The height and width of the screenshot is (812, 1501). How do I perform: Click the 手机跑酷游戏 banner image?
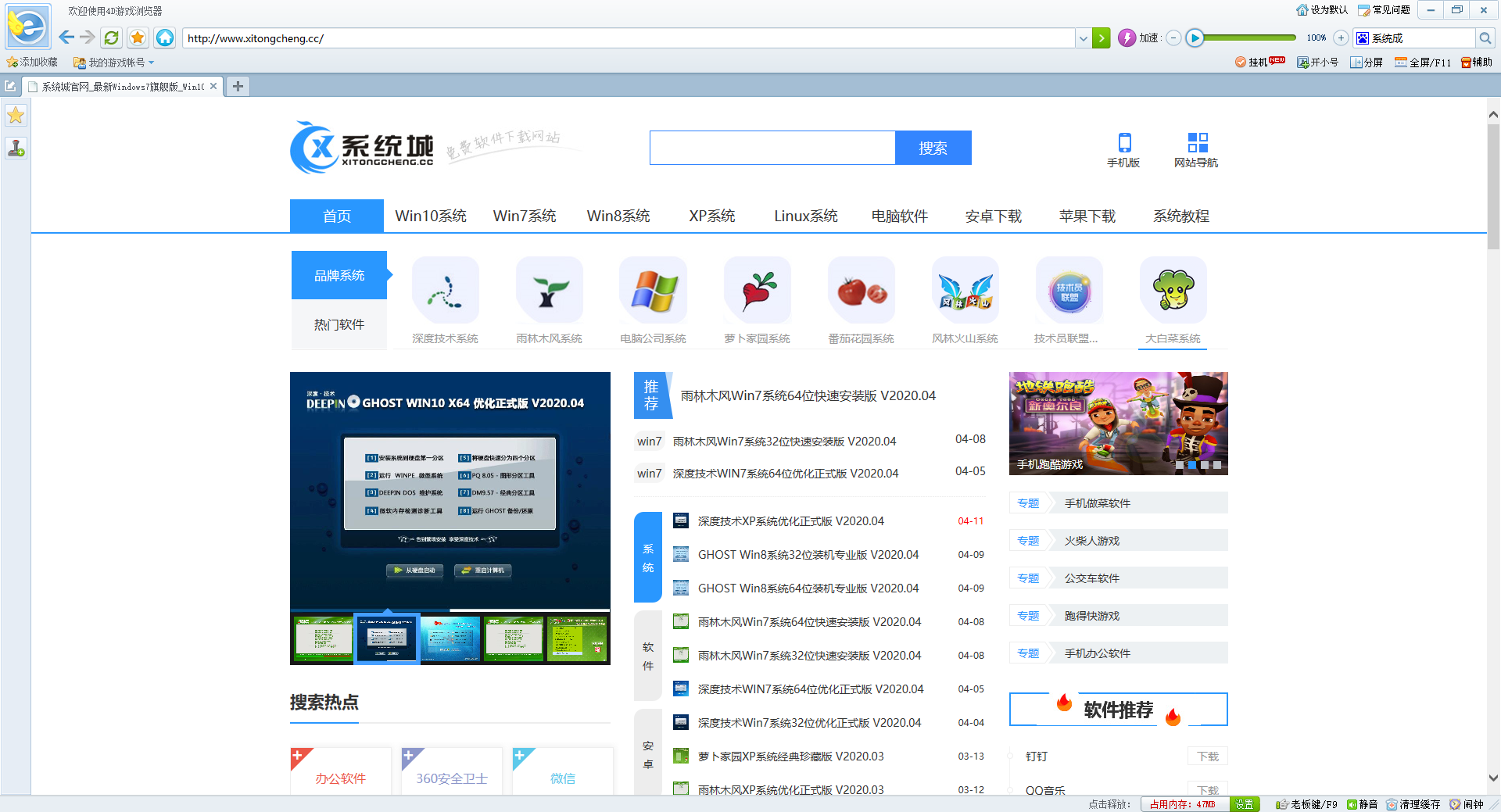[x=1119, y=424]
